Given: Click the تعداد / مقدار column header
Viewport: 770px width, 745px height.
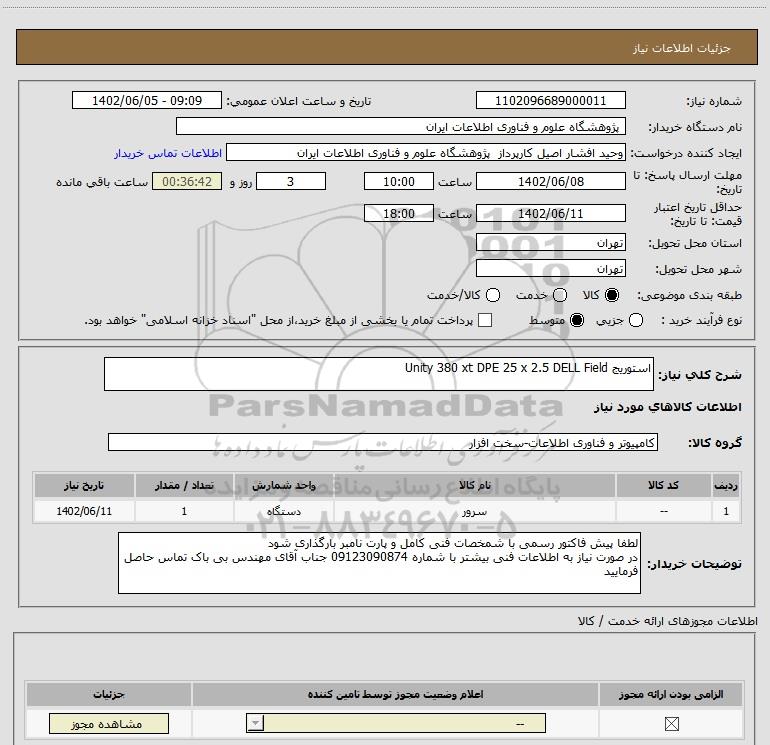Looking at the screenshot, I should 184,485.
